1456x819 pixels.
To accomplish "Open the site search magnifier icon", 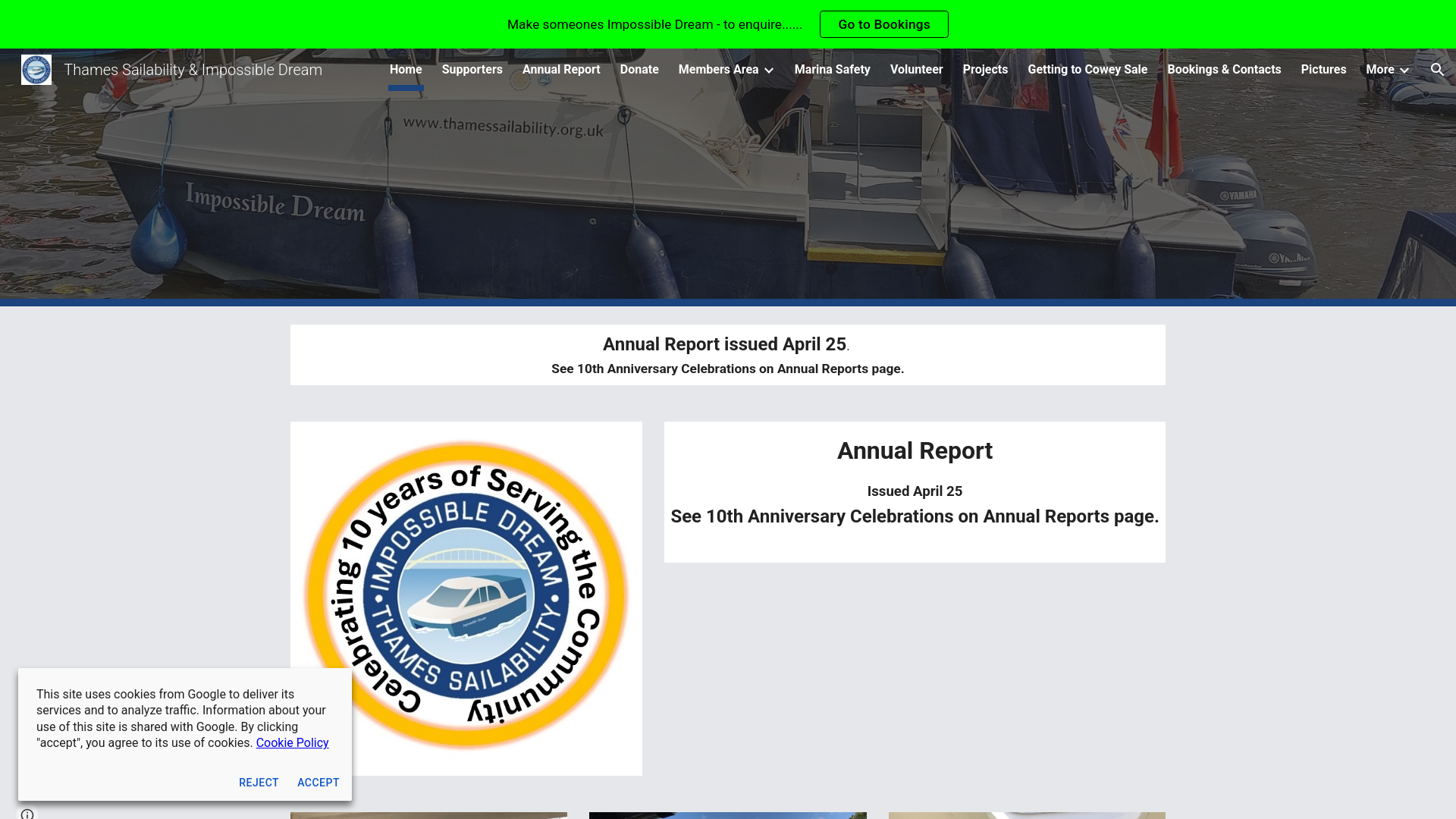I will pyautogui.click(x=1437, y=70).
